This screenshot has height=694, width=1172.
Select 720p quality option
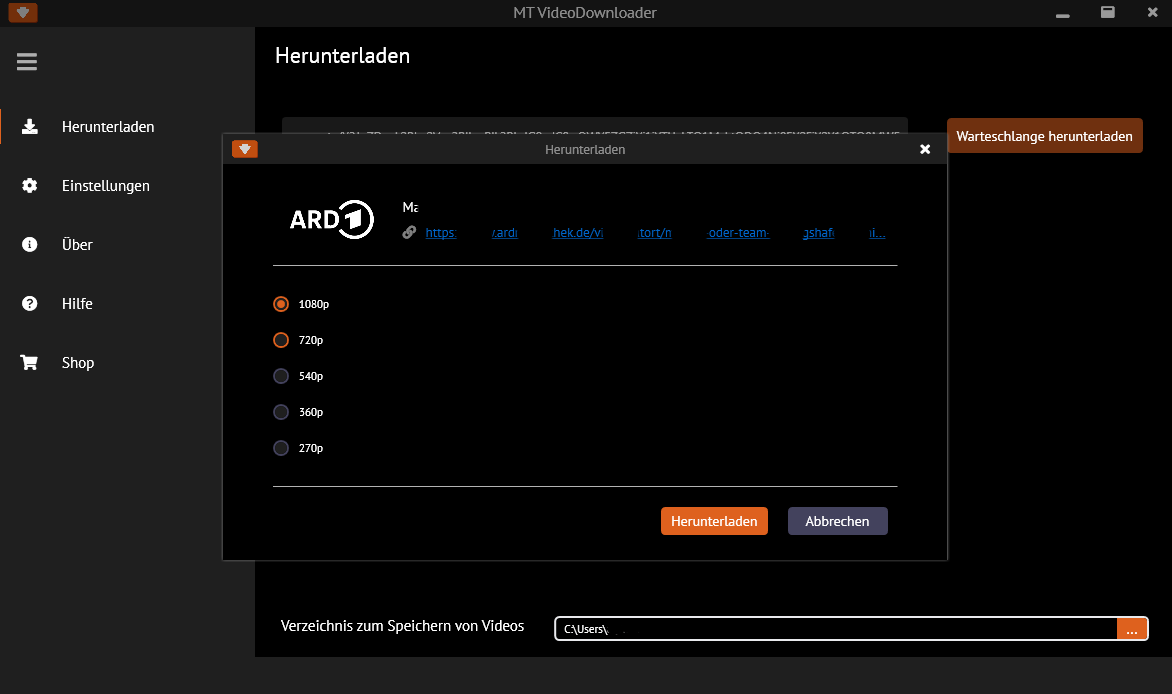click(x=281, y=340)
